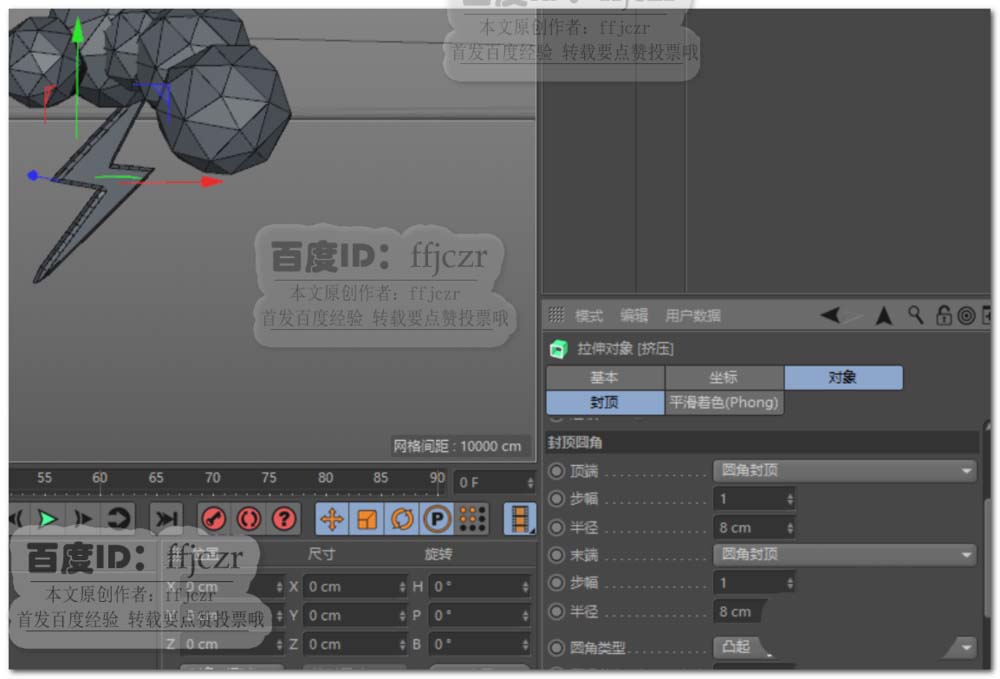Click the 网格间距 : 10000 cm label
Screen dimensions: 1000x679
point(457,446)
